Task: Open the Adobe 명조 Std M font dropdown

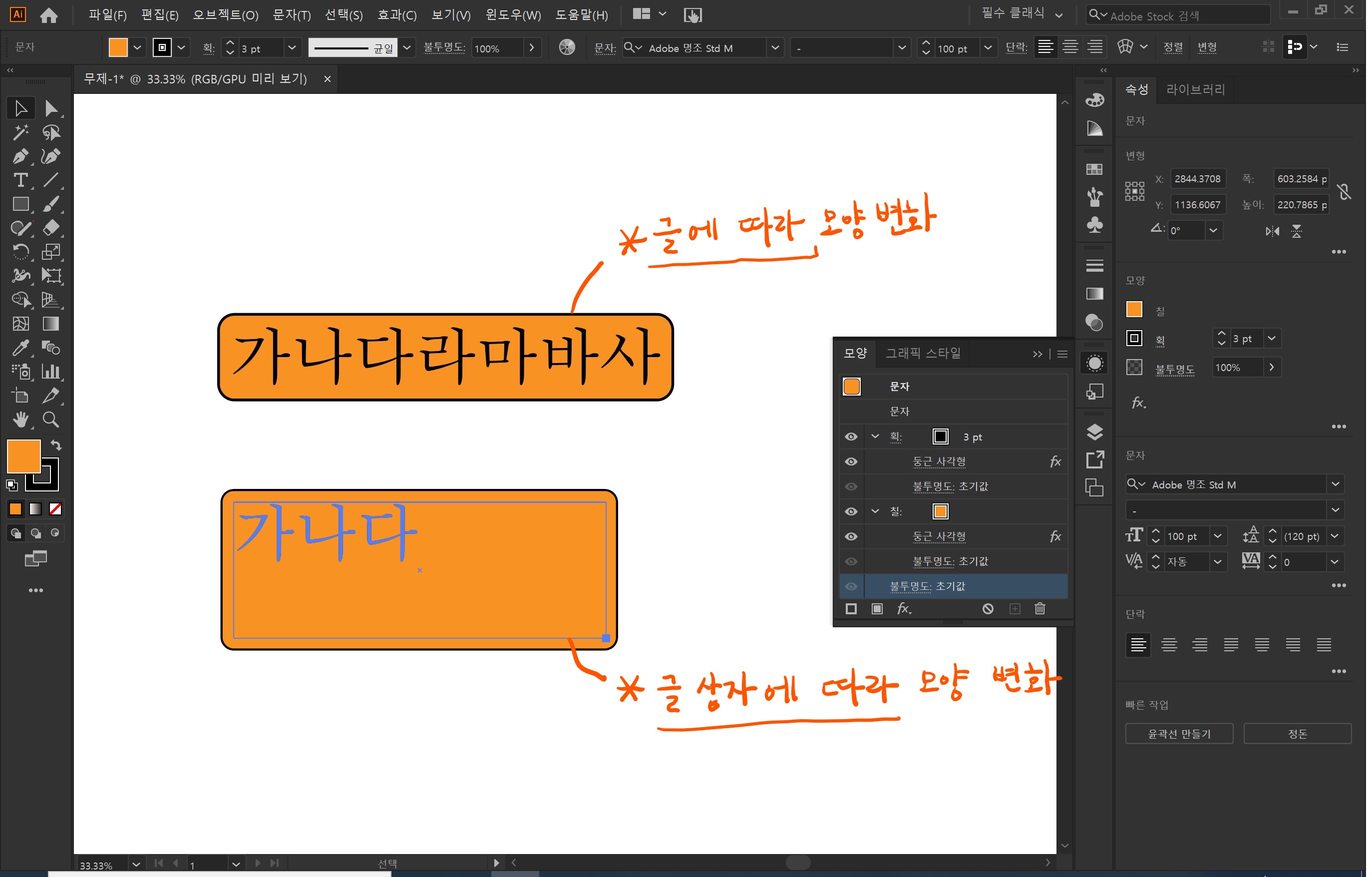Action: 775,48
